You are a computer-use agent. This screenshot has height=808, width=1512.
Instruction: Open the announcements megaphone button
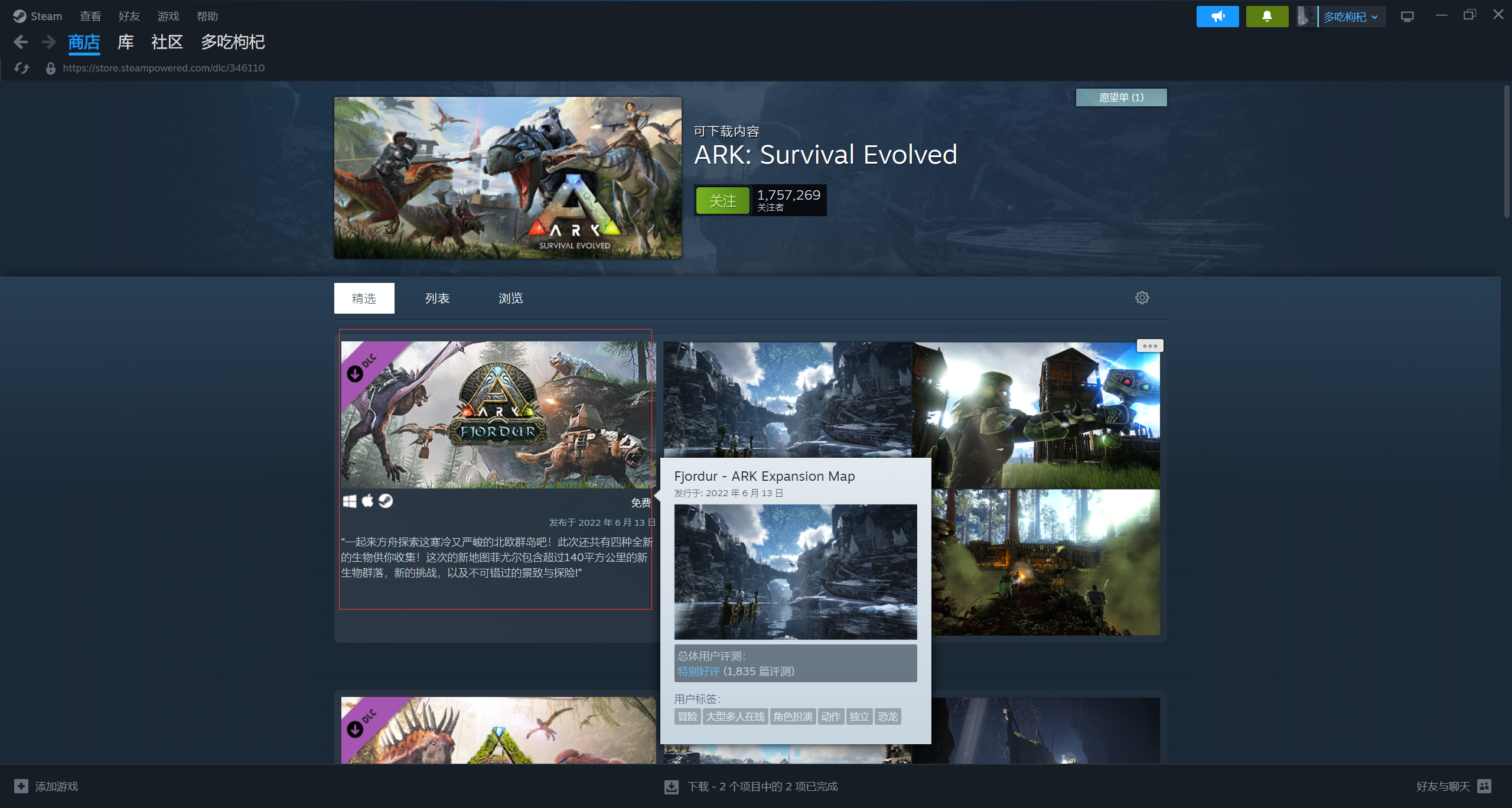(1217, 17)
